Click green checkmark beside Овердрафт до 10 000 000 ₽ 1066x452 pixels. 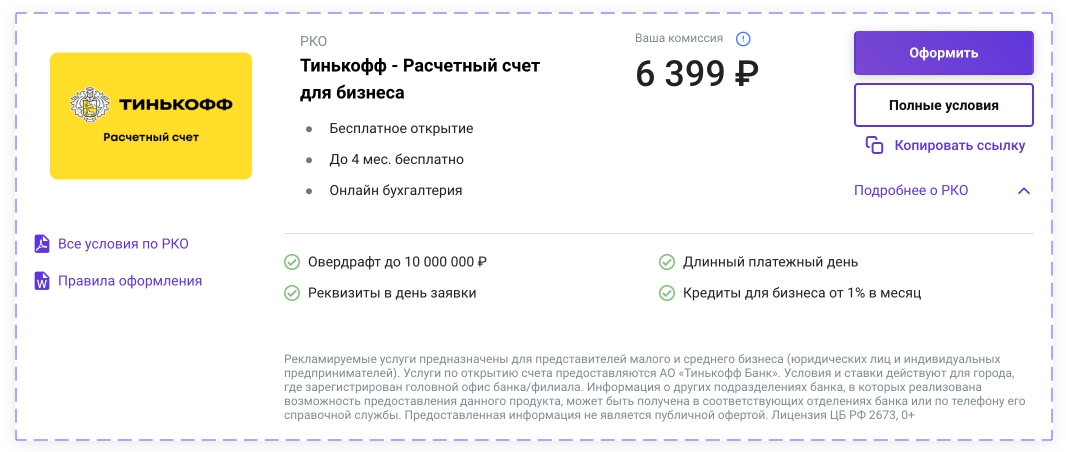point(292,263)
